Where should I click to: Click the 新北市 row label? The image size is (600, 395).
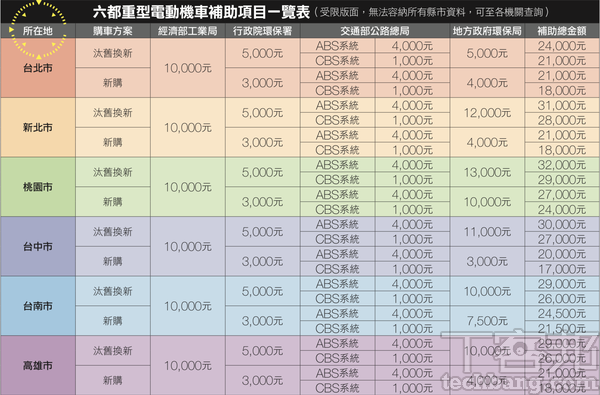pyautogui.click(x=38, y=127)
